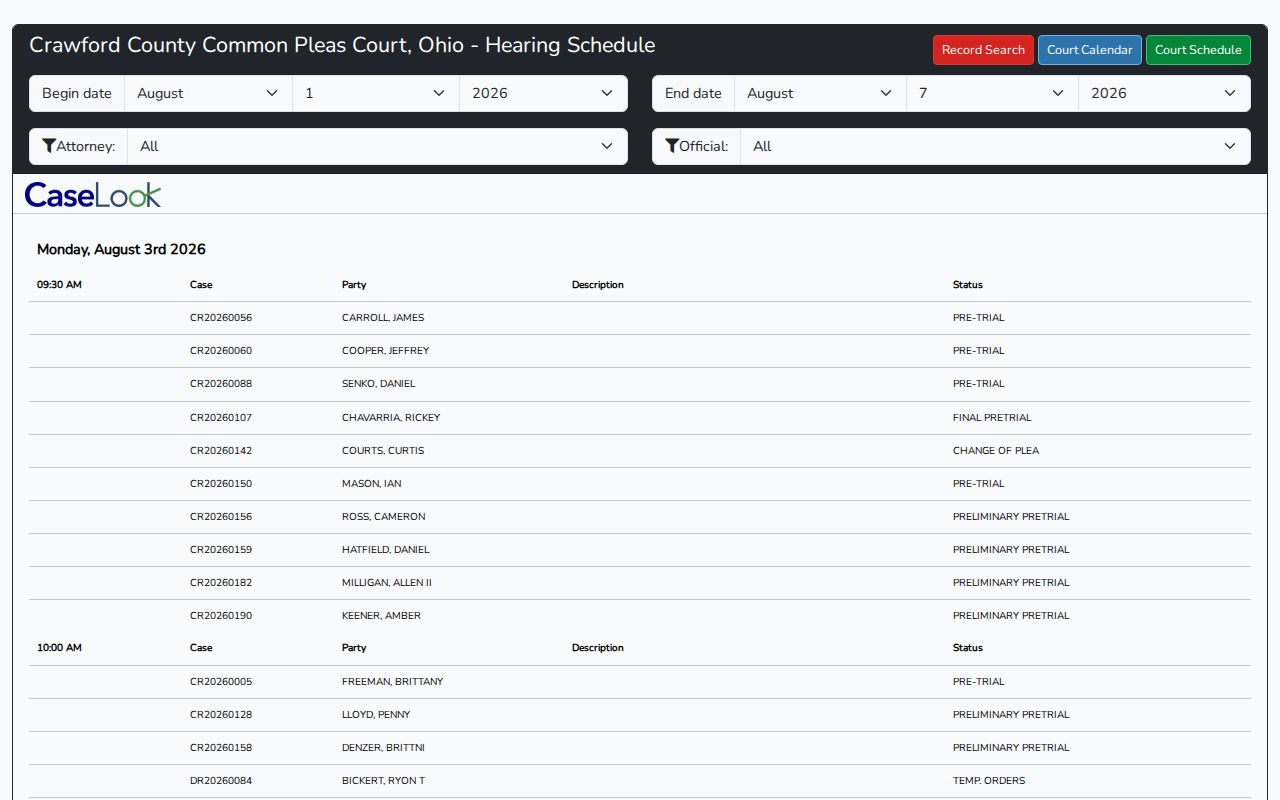Open the End date day dropdown
Viewport: 1280px width, 800px height.
tap(992, 93)
